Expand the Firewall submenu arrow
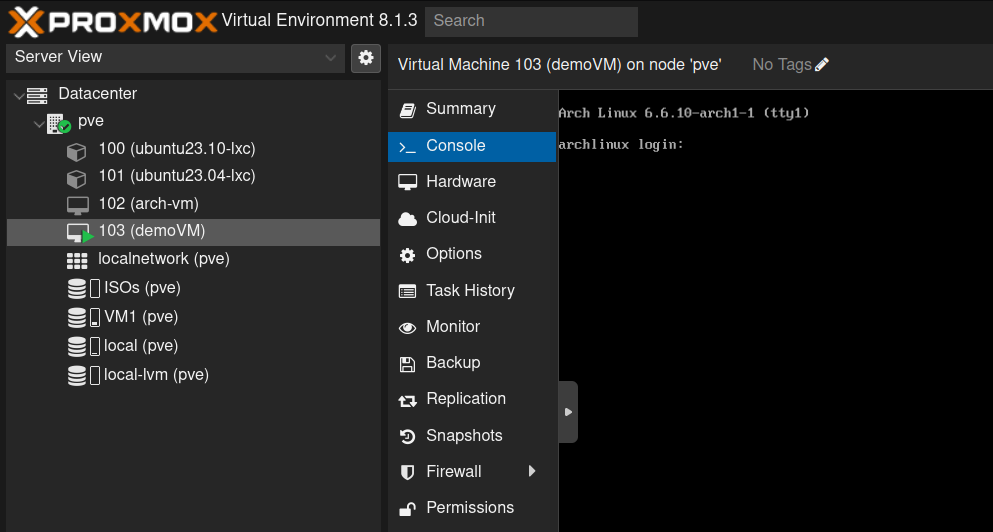Screen dimensions: 993x532 [x=532, y=471]
